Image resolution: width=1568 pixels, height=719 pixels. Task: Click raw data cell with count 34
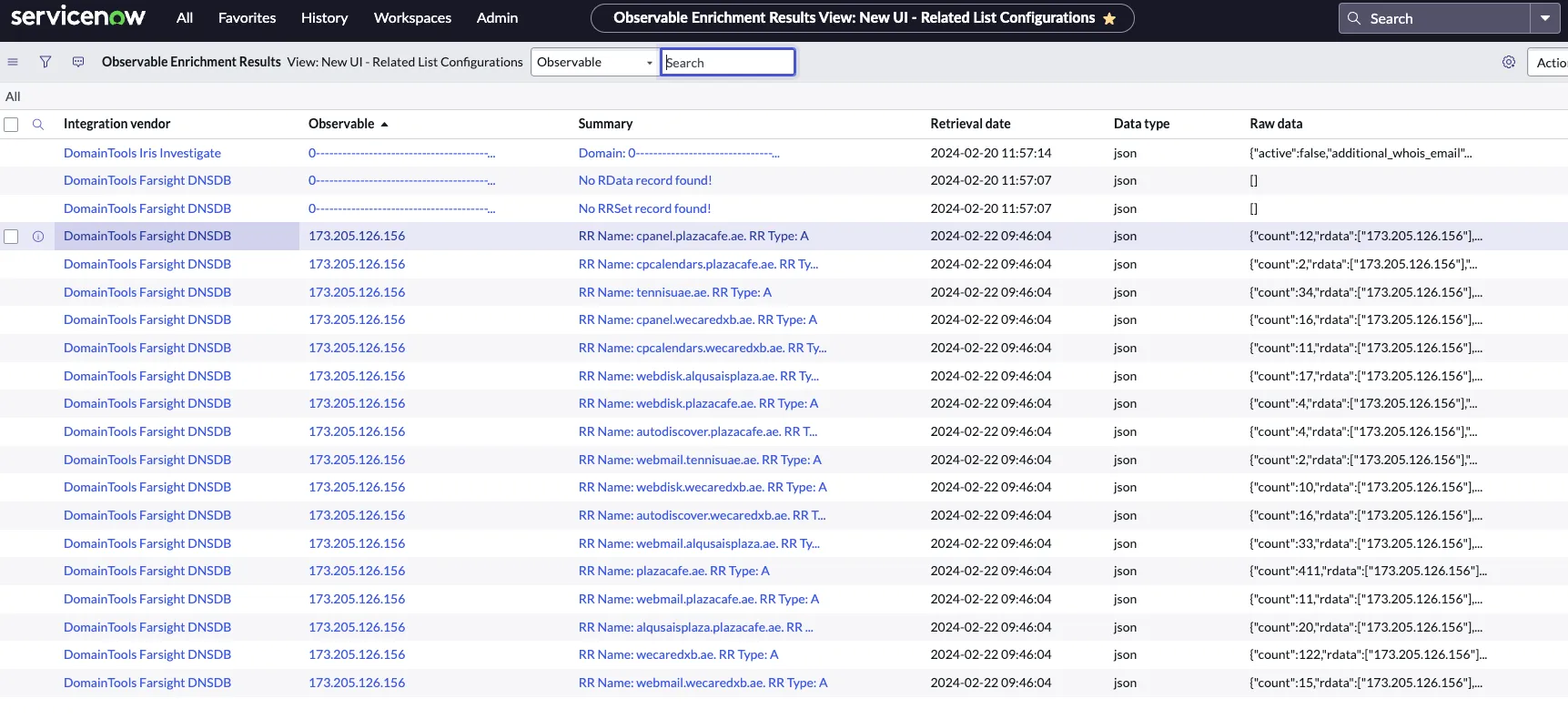(x=1366, y=292)
